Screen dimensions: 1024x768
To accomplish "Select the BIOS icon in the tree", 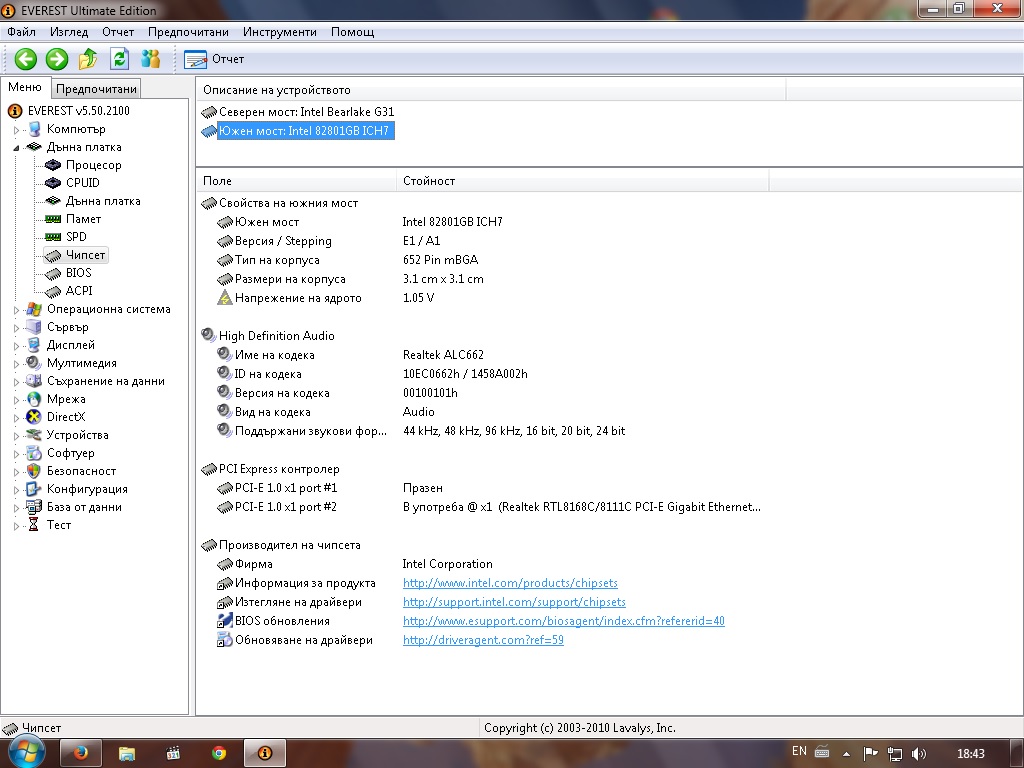I will coord(53,273).
